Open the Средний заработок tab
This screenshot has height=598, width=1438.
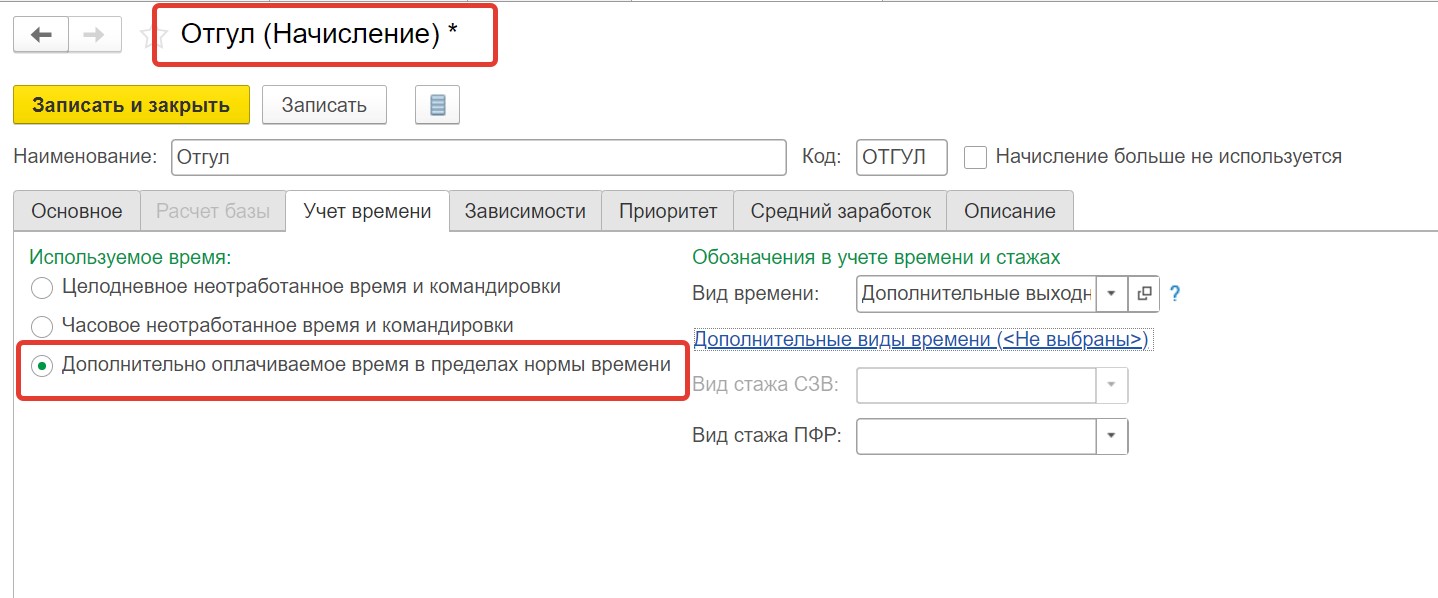click(x=841, y=211)
